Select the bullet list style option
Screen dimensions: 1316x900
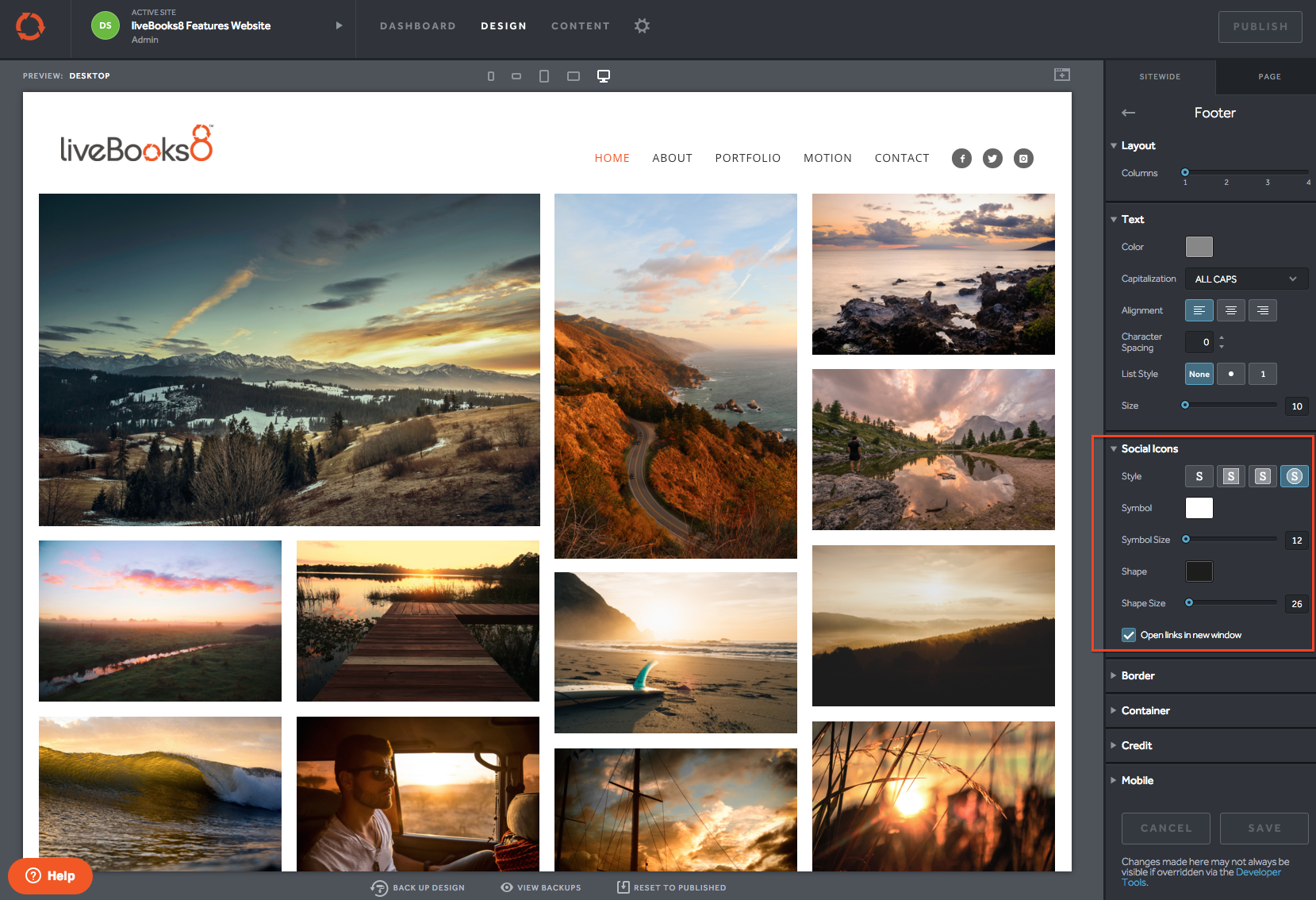point(1230,374)
